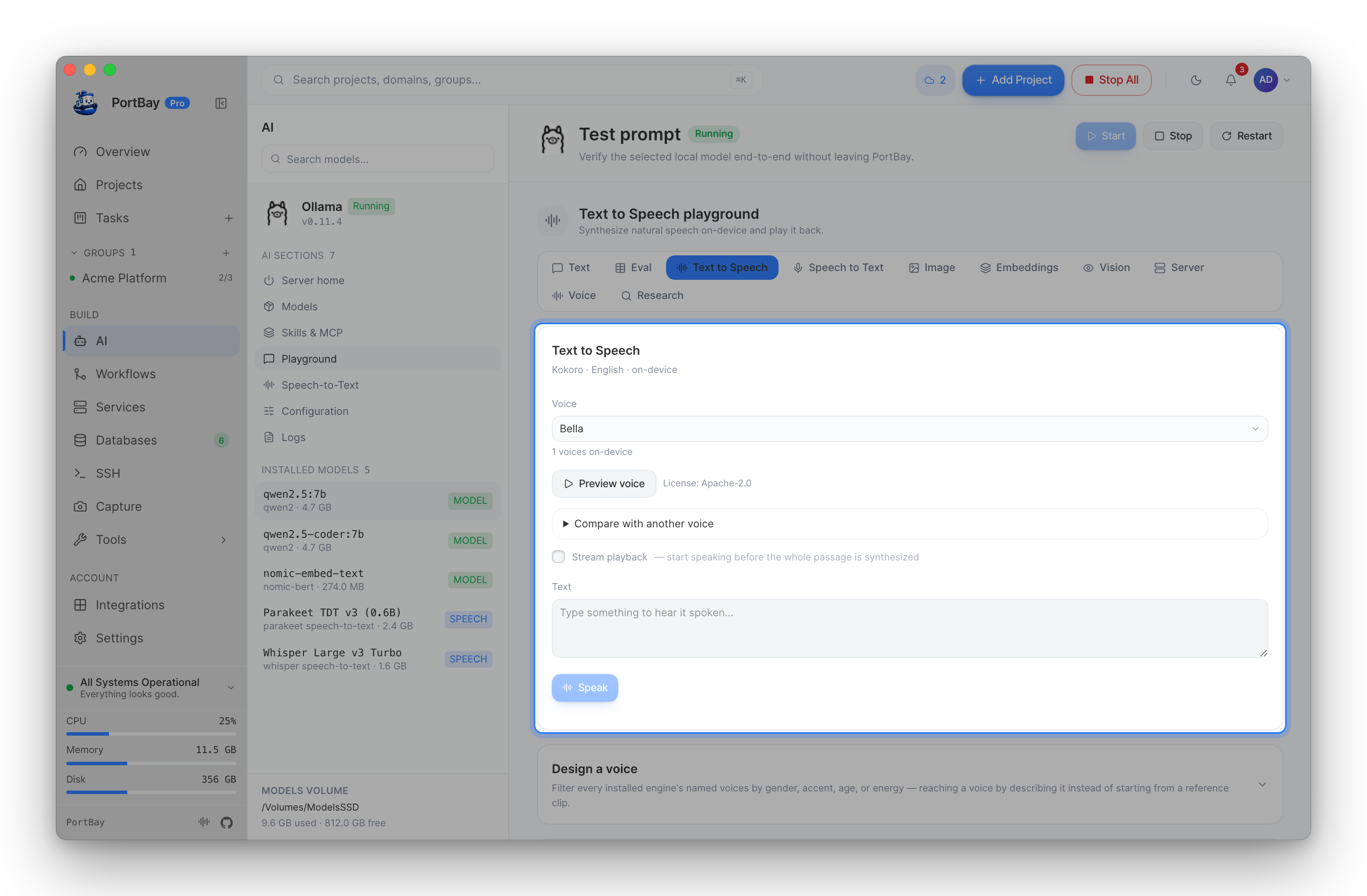Open Workflows in the sidebar
The width and height of the screenshot is (1367, 896).
150,374
